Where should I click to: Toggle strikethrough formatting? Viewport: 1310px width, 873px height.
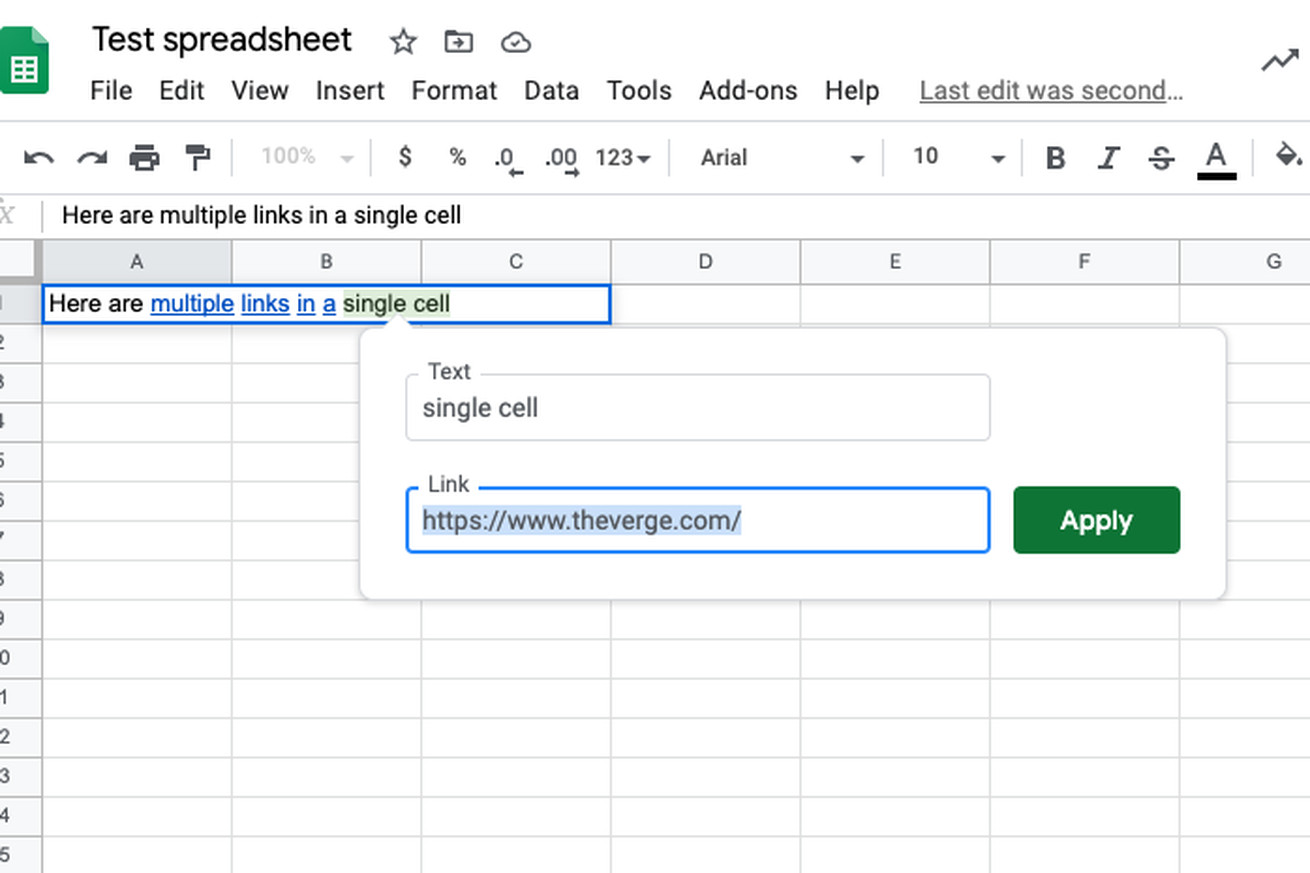[1161, 158]
